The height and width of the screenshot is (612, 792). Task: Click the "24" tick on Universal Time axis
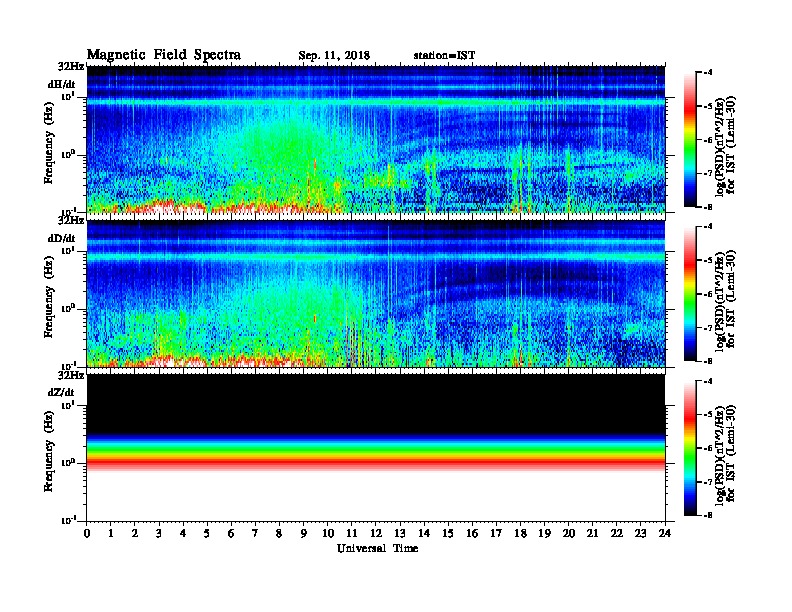point(665,534)
